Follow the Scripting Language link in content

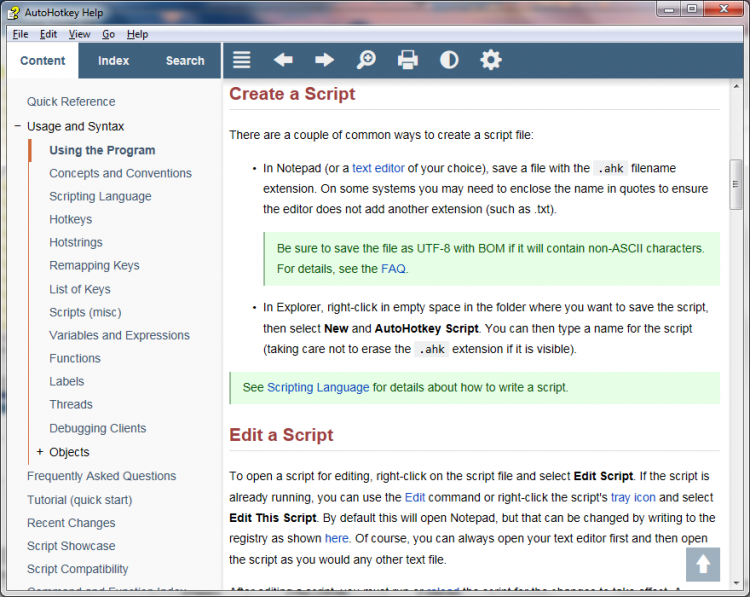(x=318, y=387)
